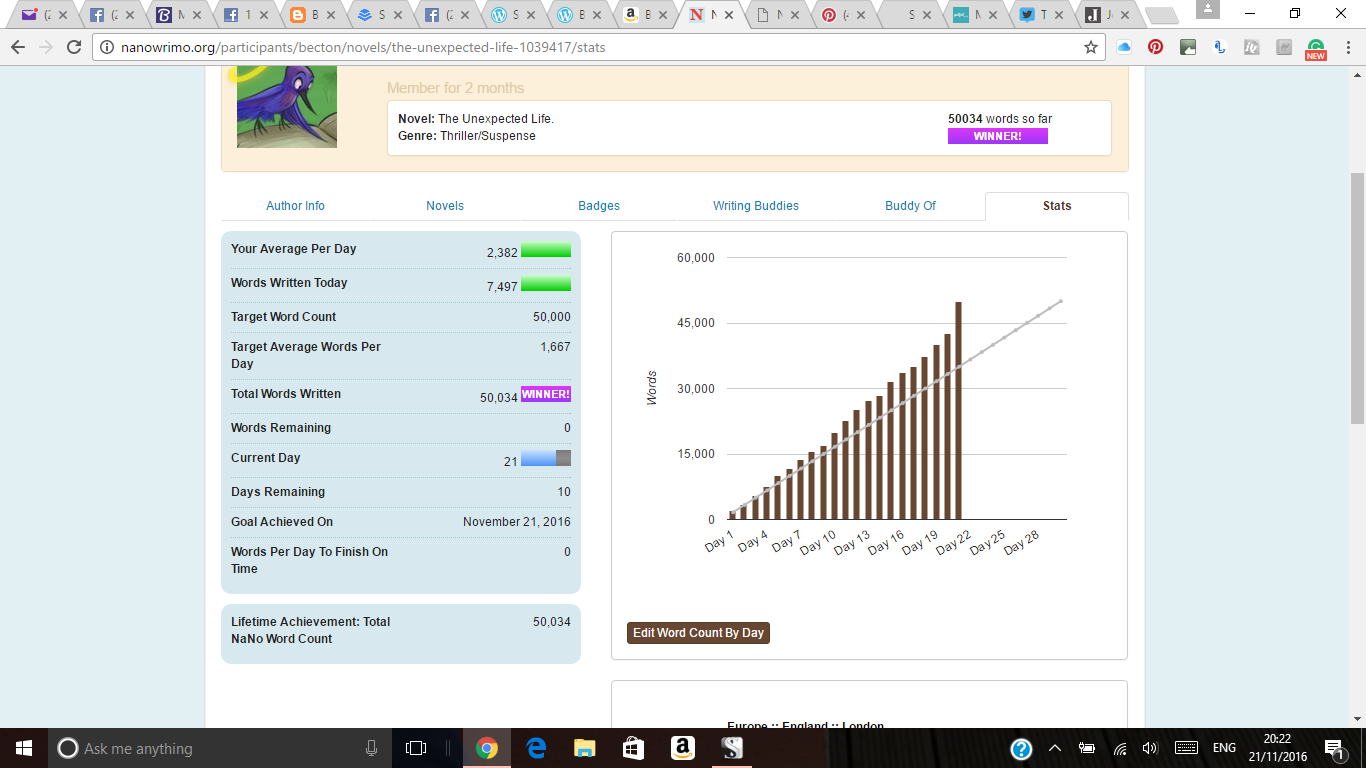
Task: Click the Task View icon
Action: click(x=416, y=748)
